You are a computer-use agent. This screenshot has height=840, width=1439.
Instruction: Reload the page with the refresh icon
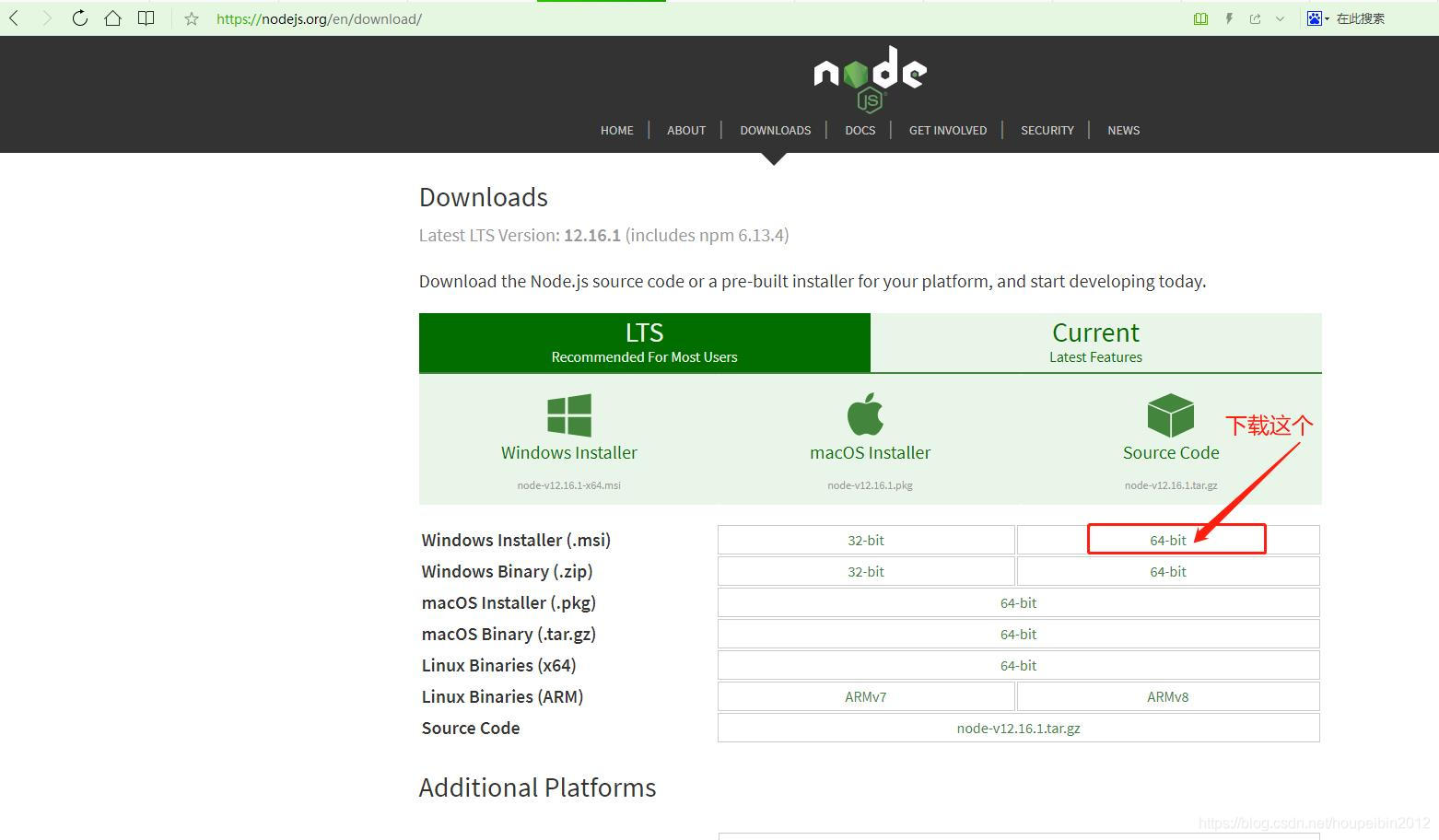pyautogui.click(x=79, y=18)
